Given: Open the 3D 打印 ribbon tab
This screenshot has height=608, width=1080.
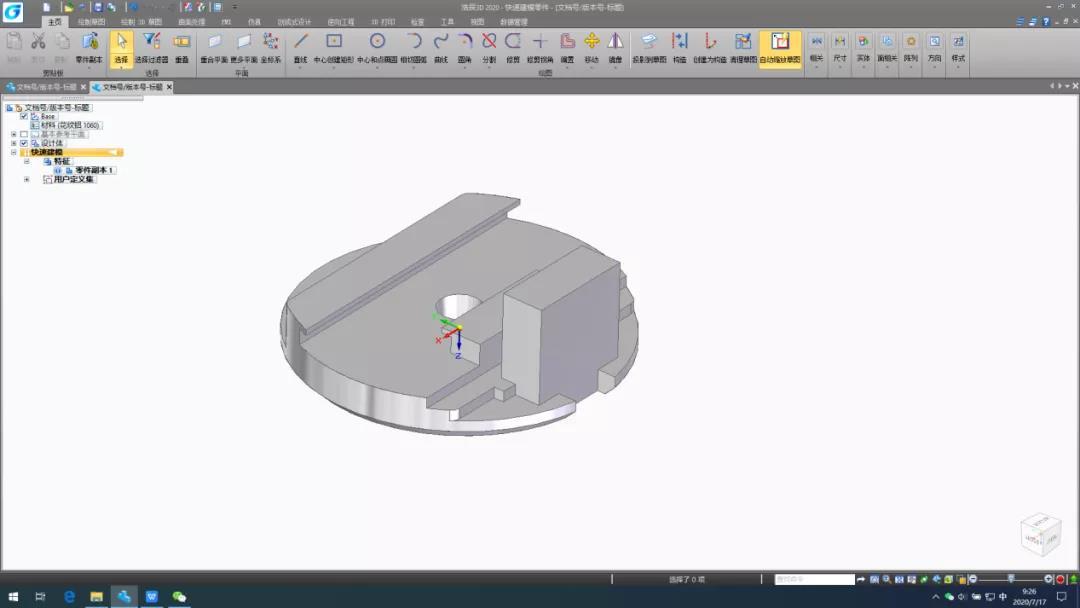Looking at the screenshot, I should 383,22.
